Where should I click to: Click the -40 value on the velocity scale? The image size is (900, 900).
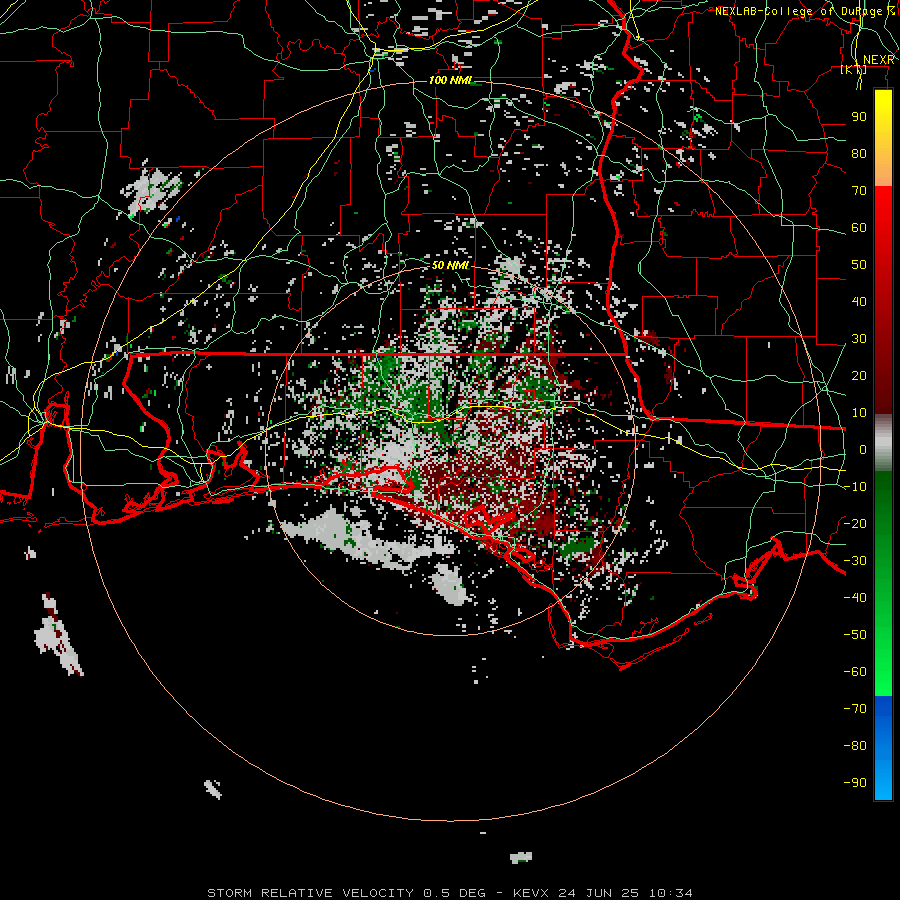coord(855,598)
